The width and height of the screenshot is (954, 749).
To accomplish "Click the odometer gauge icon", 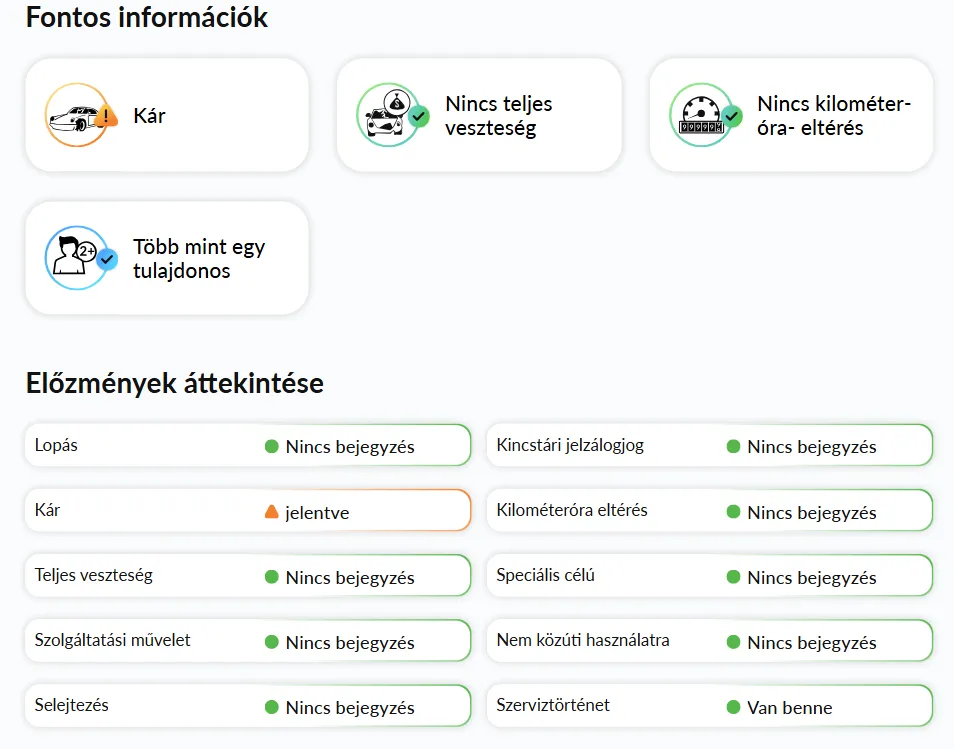I will pos(706,115).
